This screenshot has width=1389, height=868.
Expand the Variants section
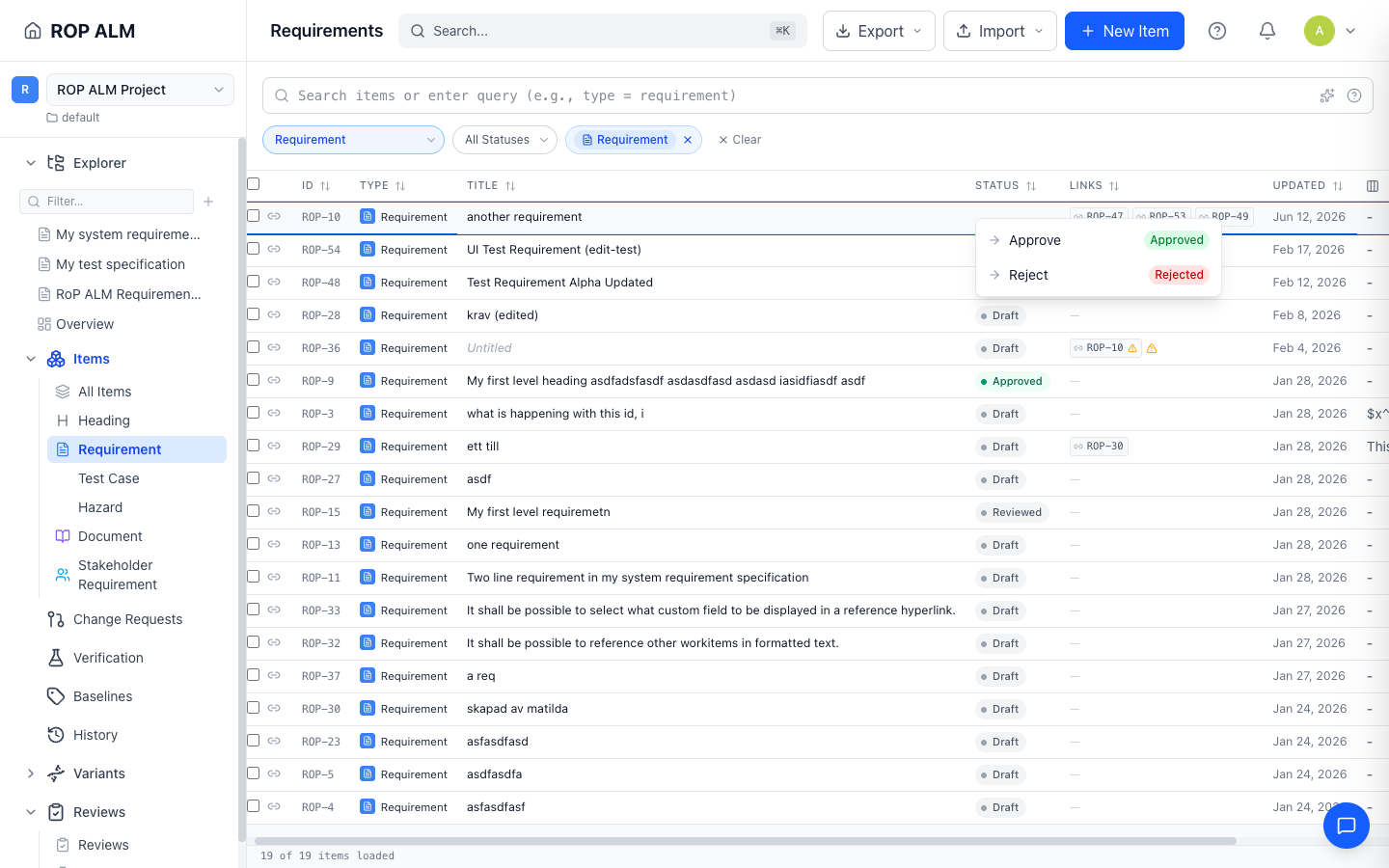31,773
